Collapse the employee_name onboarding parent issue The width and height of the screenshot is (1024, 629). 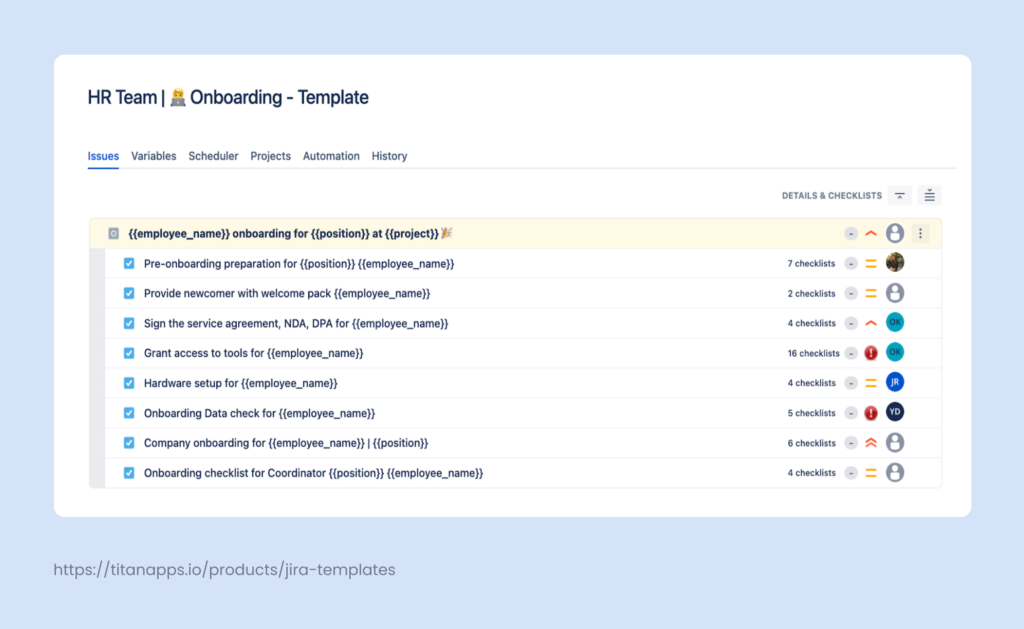pyautogui.click(x=870, y=232)
